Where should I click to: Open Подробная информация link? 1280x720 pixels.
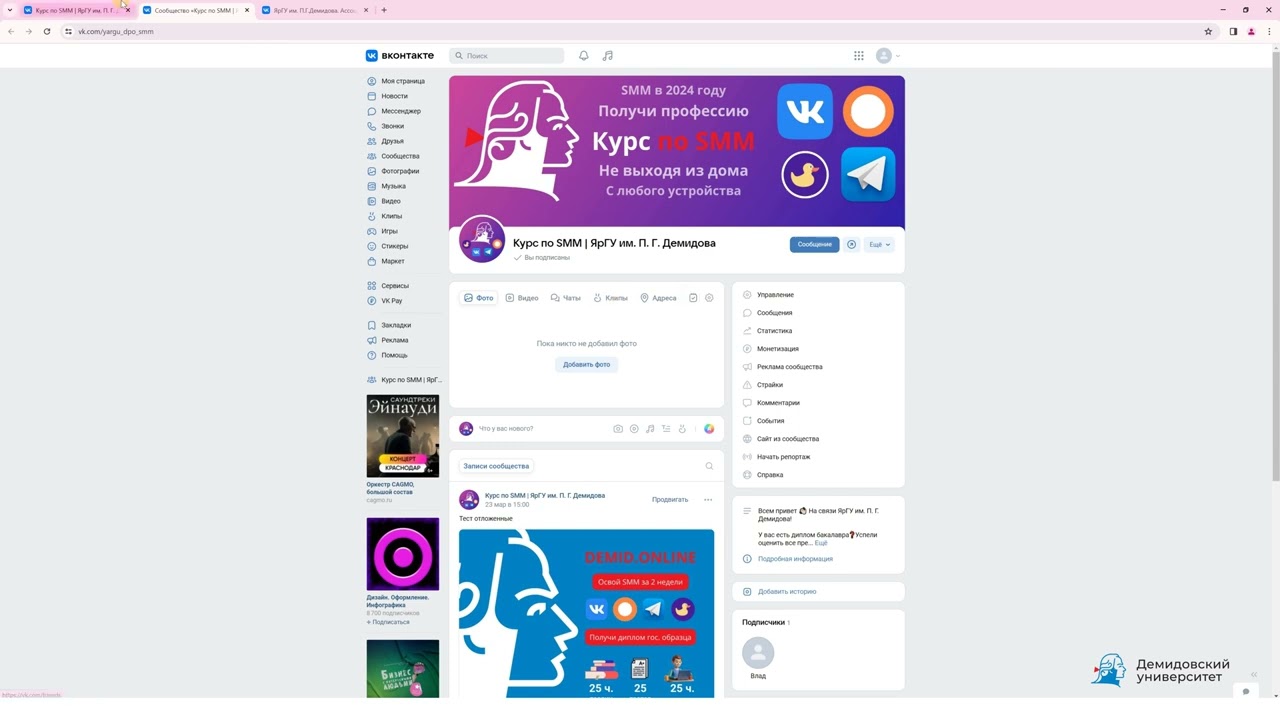point(795,559)
